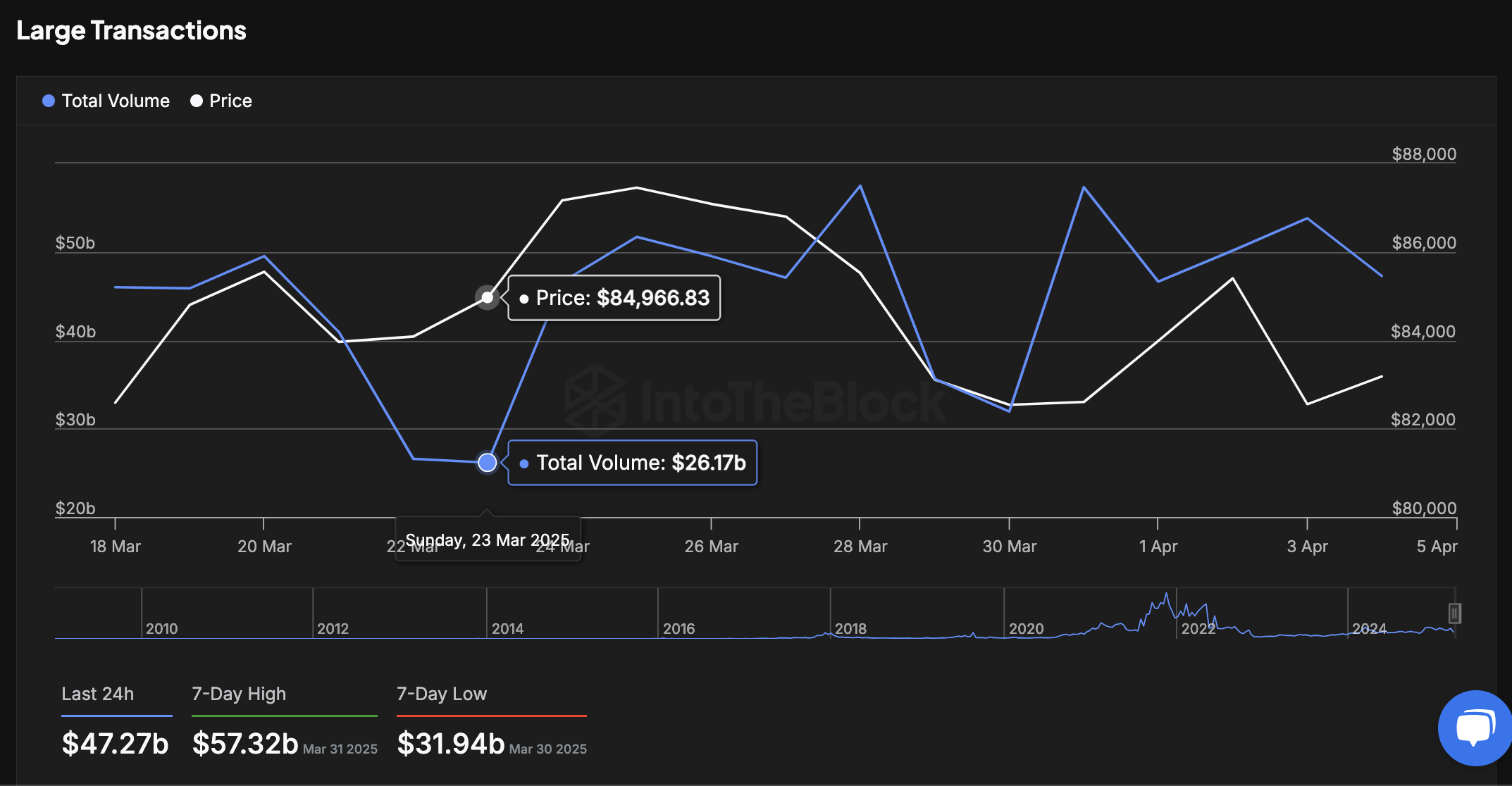Select the Last 24h stat tab
Viewport: 1512px width, 786px height.
[98, 694]
